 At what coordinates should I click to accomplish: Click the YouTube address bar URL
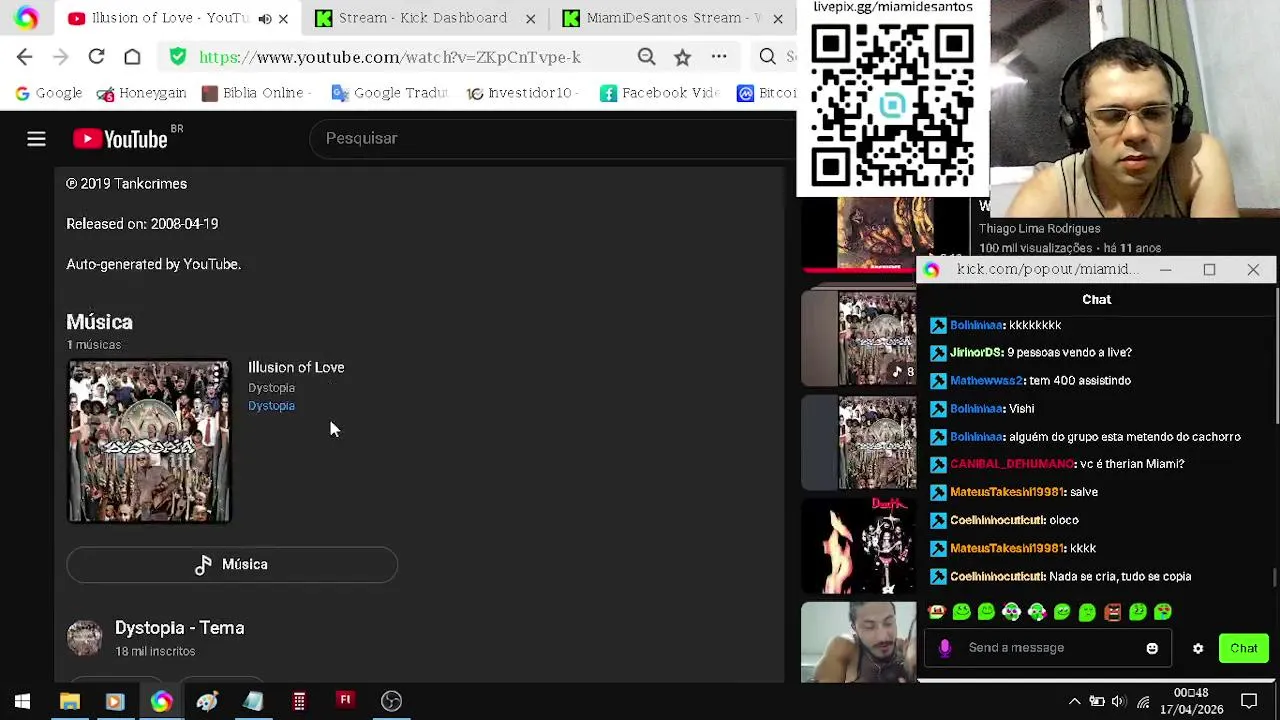(x=390, y=57)
